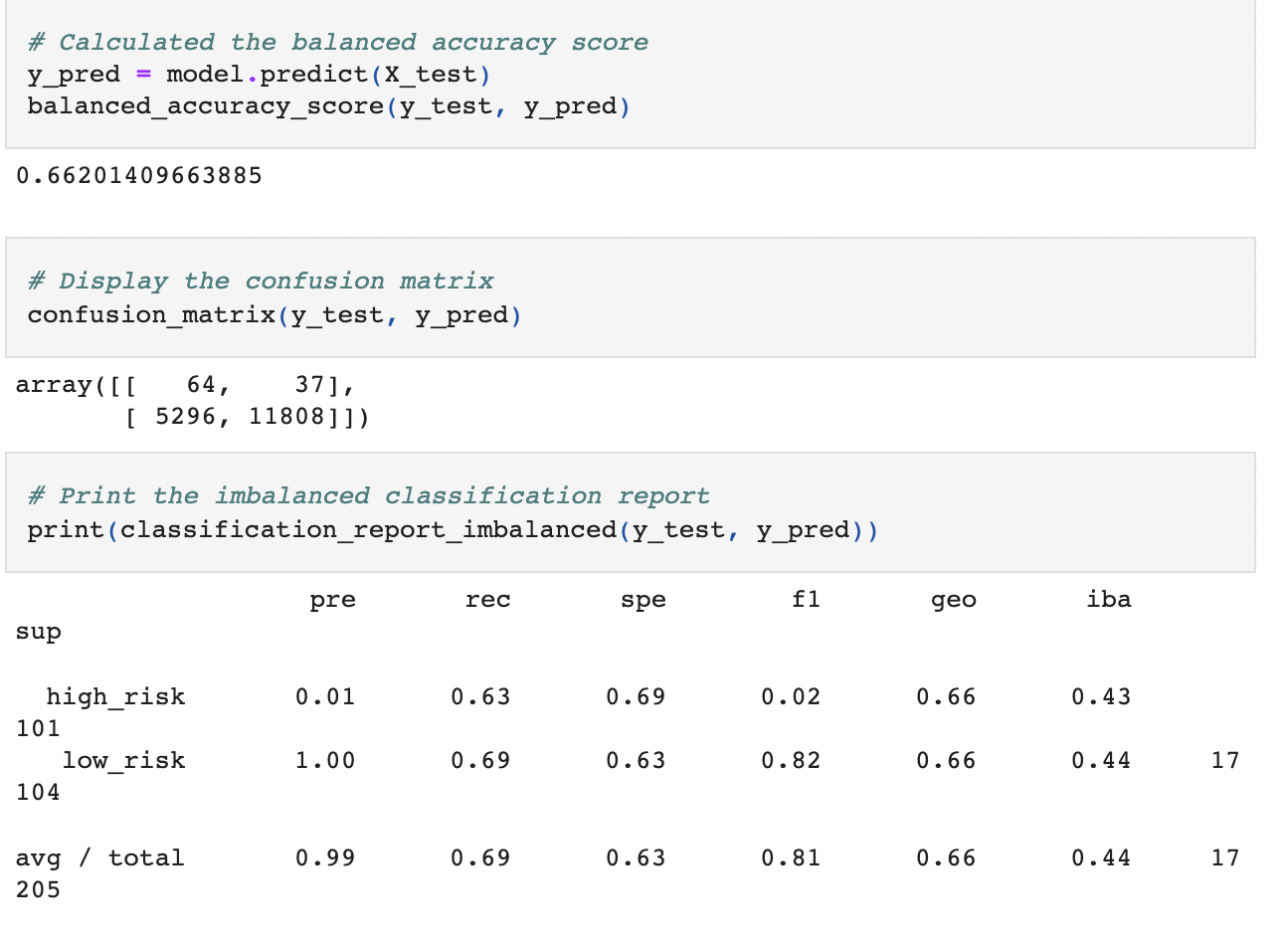
Task: Click the confusion matrix value 37
Action: click(310, 385)
